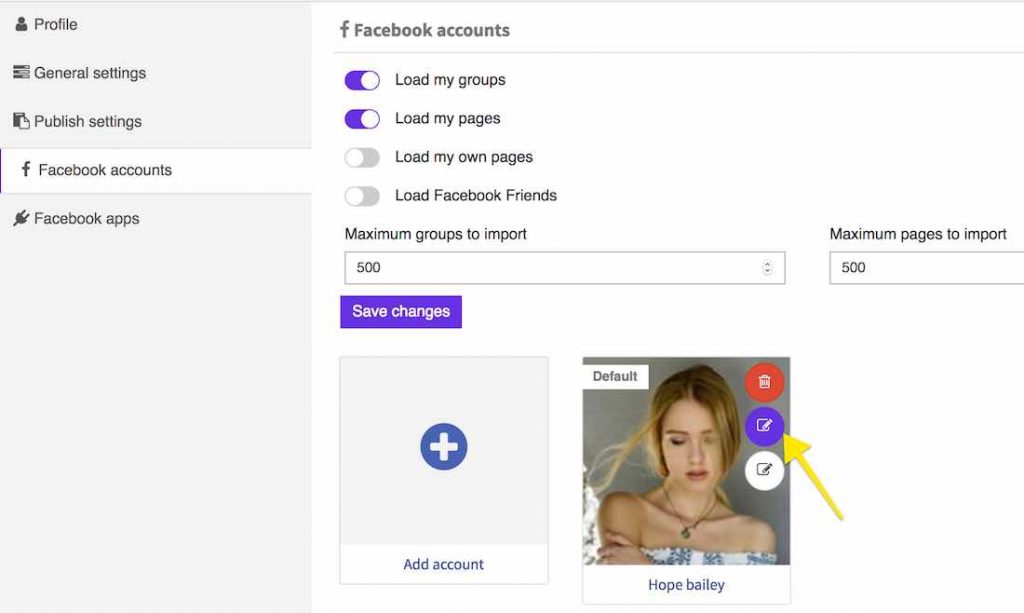Open the purple edit icon on Hope bailey
Screen dimensions: 1024x613
pyautogui.click(x=764, y=426)
